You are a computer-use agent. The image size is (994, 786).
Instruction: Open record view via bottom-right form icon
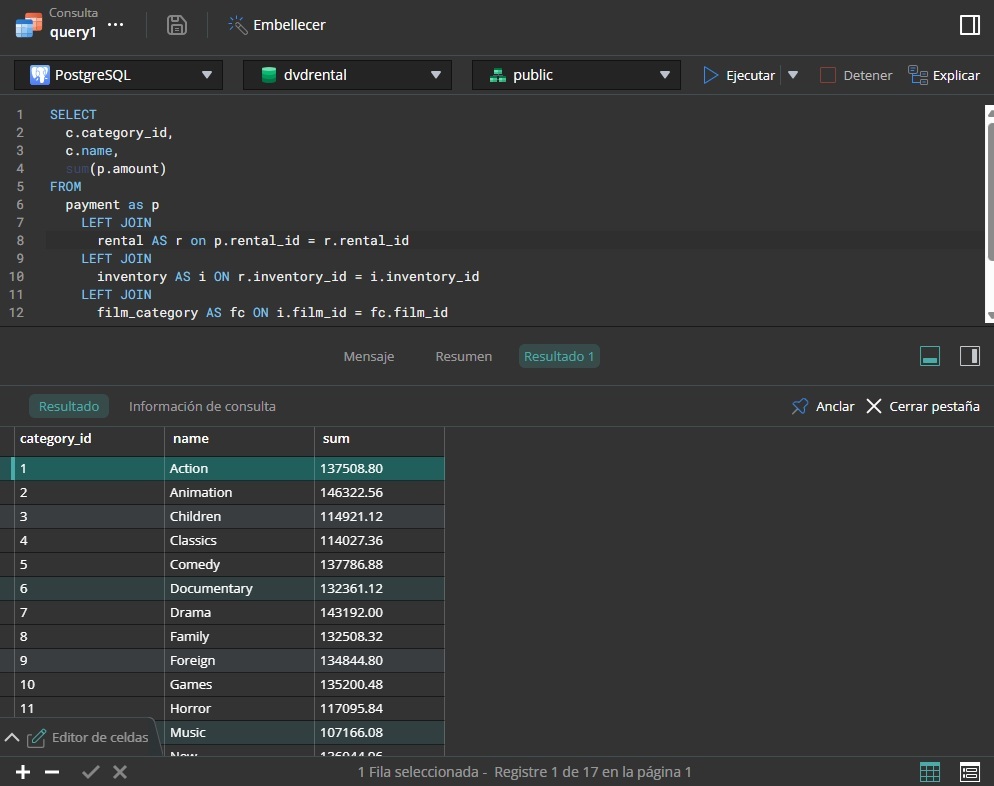[x=969, y=771]
